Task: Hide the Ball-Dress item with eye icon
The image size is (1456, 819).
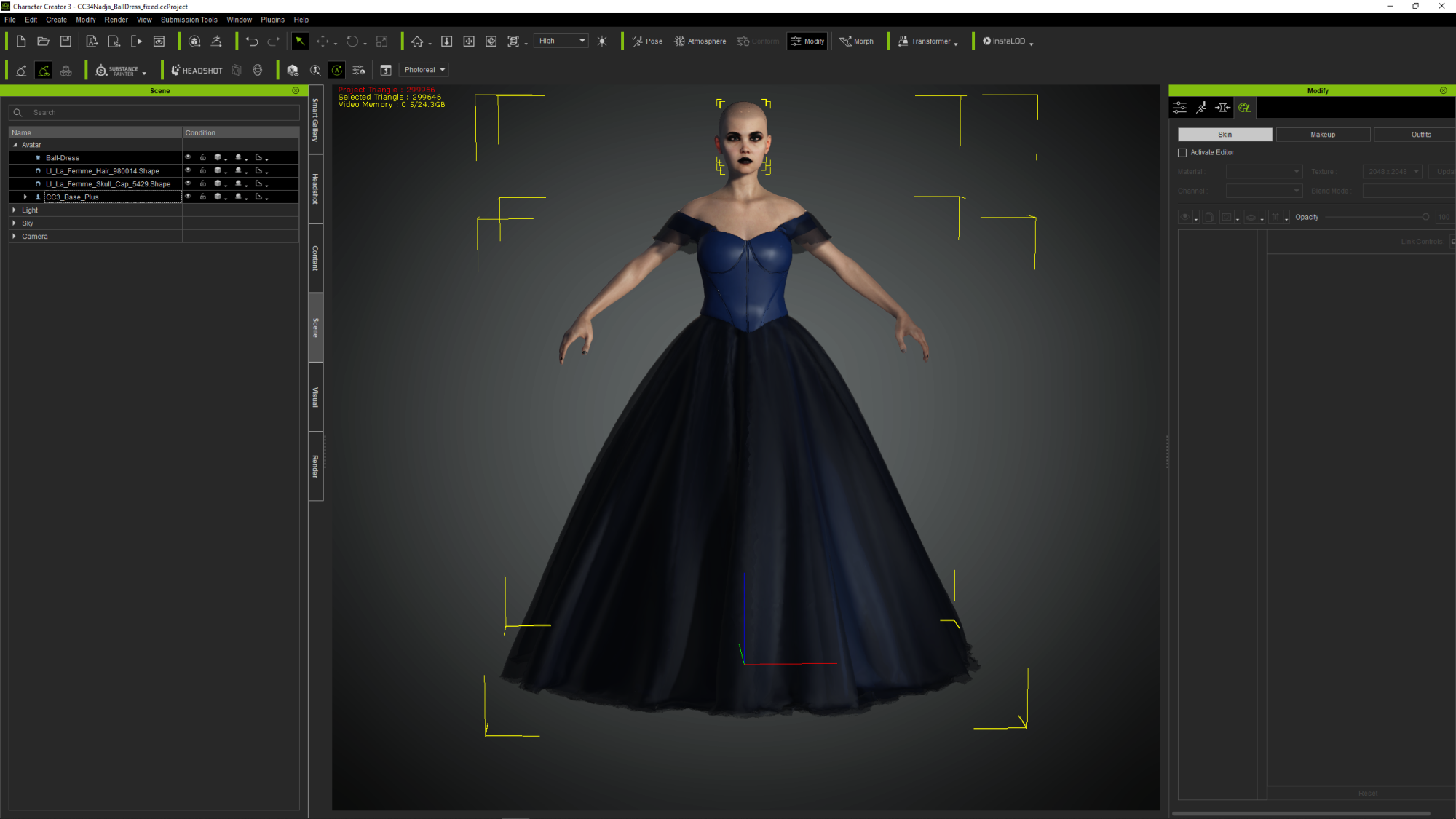Action: [x=188, y=157]
